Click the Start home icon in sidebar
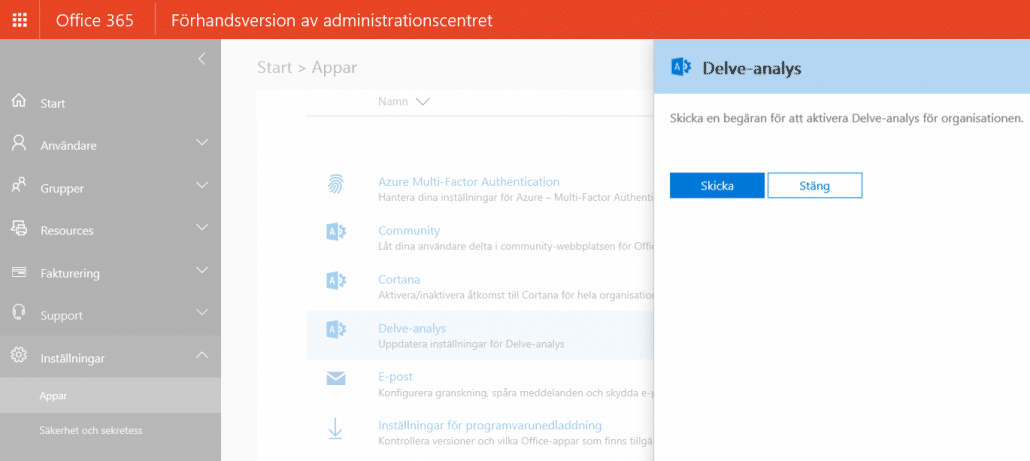 (19, 102)
